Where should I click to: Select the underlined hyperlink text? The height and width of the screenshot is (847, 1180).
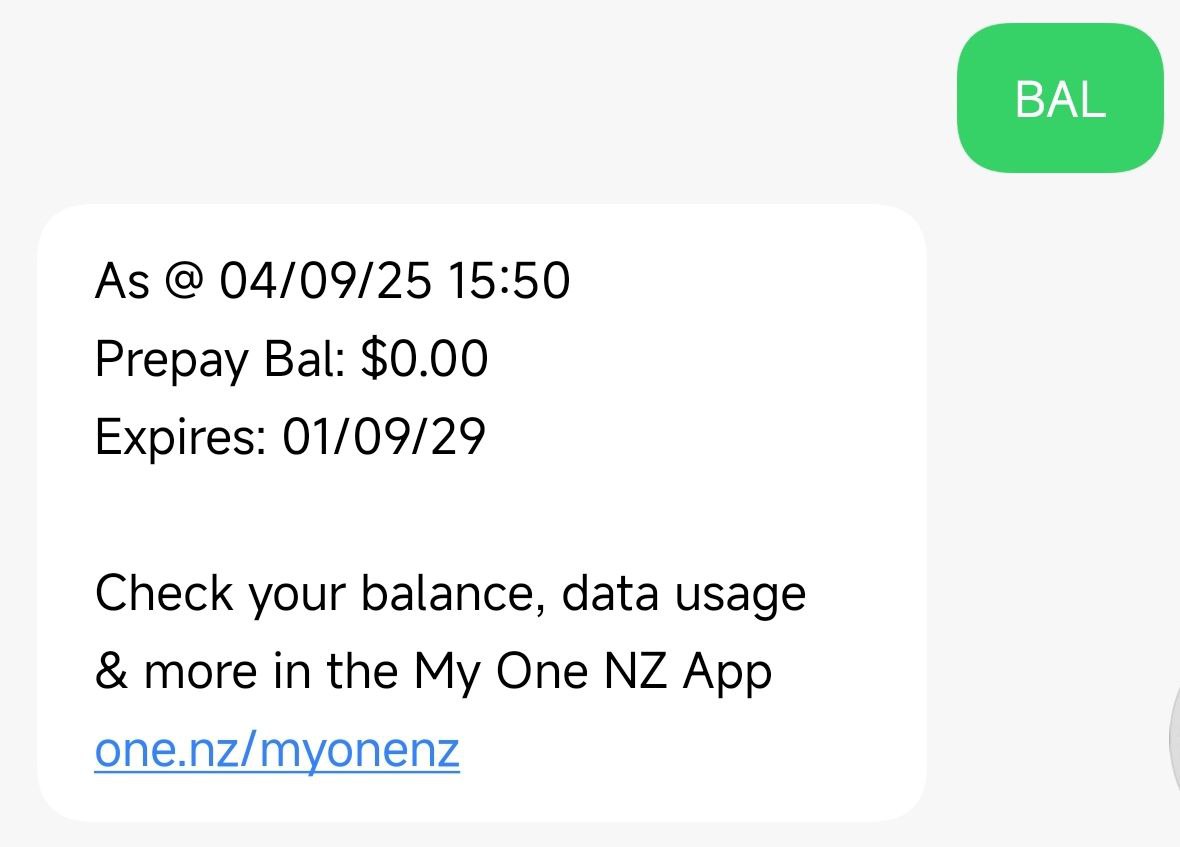click(276, 748)
